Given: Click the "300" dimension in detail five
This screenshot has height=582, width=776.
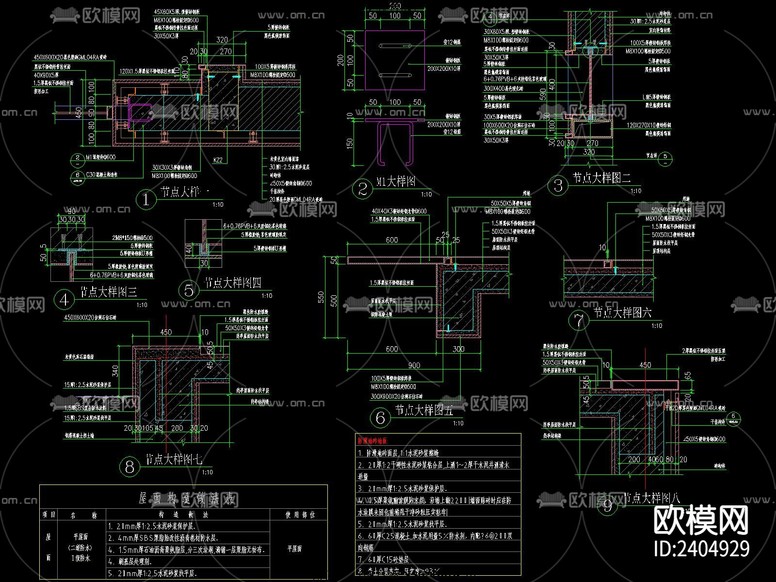Looking at the screenshot, I should click(x=459, y=349).
